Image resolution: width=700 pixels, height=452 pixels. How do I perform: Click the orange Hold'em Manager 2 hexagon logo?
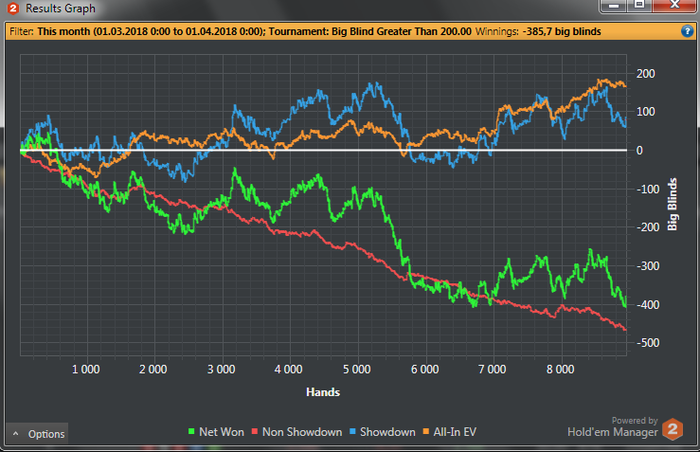click(x=672, y=429)
